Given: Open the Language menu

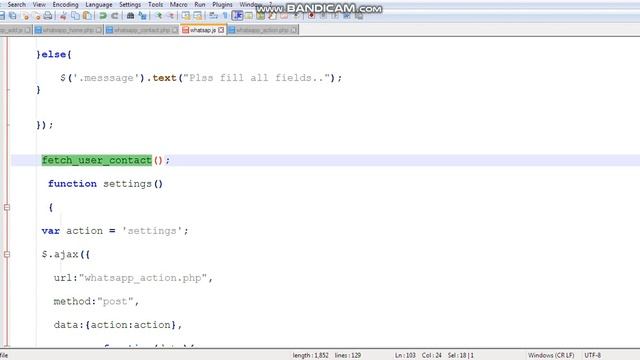Looking at the screenshot, I should (99, 4).
